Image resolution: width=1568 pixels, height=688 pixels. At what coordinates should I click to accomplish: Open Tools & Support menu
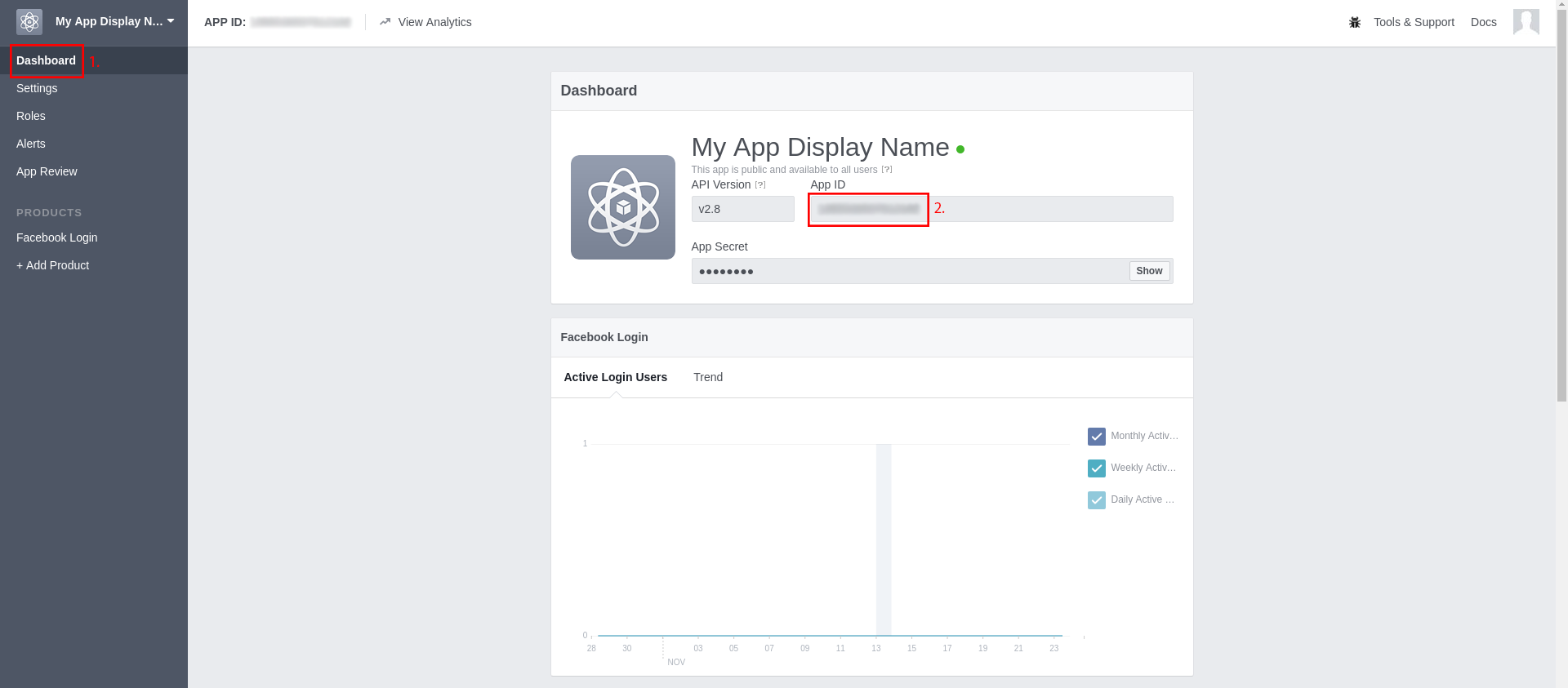point(1414,22)
